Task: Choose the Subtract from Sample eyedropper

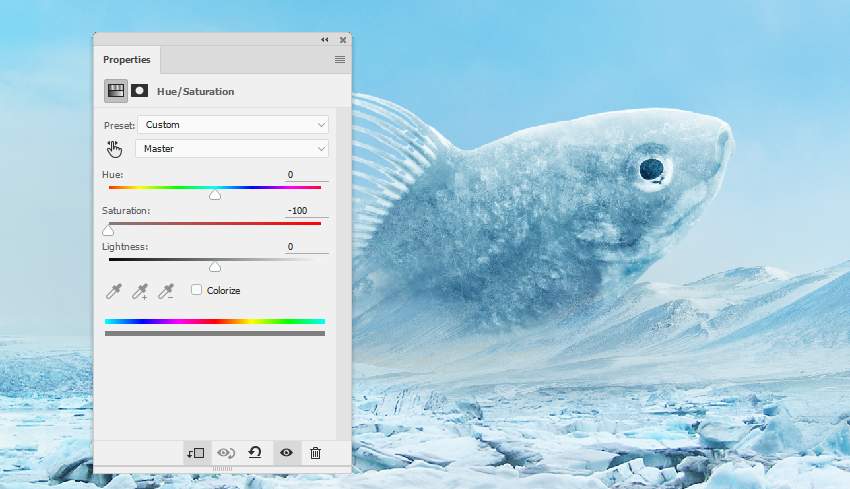Action: click(x=166, y=291)
